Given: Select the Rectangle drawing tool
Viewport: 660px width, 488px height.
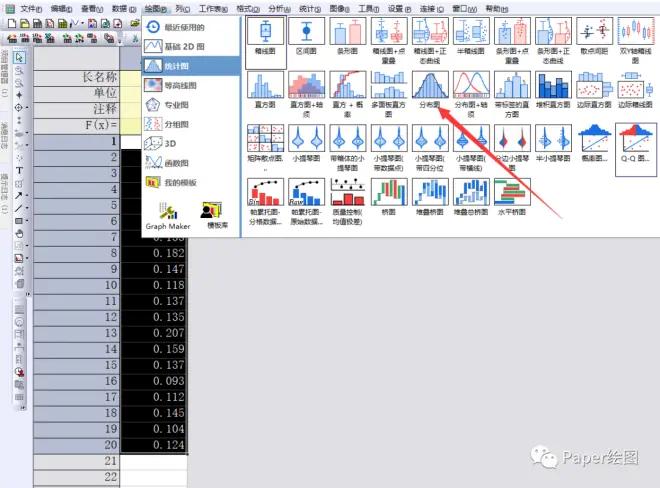Looking at the screenshot, I should click(19, 221).
